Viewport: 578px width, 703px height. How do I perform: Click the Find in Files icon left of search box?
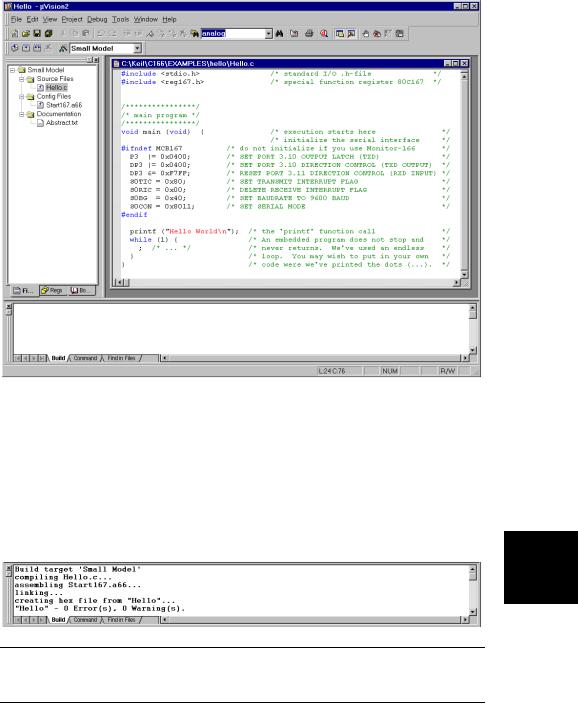[x=195, y=34]
